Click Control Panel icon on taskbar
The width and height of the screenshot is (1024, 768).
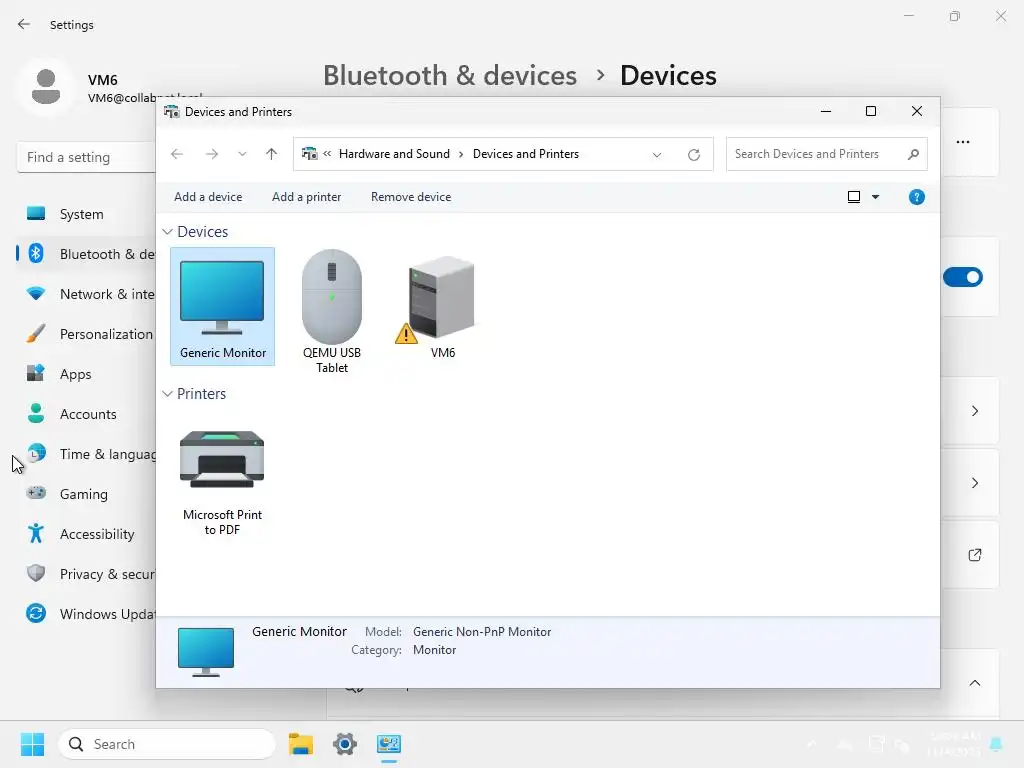[x=389, y=744]
